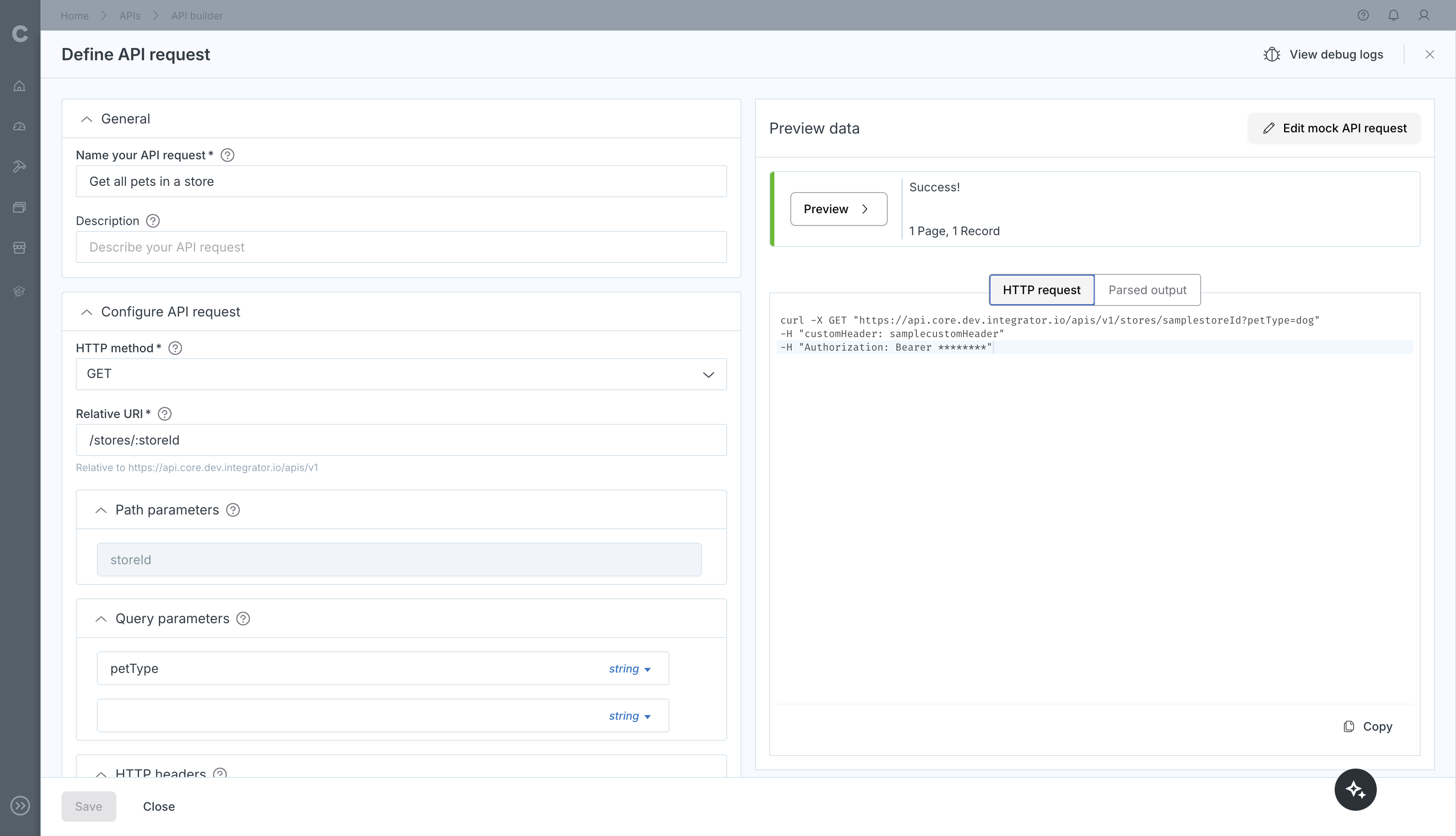
Task: Open the graduation cap learning icon
Action: 19,292
